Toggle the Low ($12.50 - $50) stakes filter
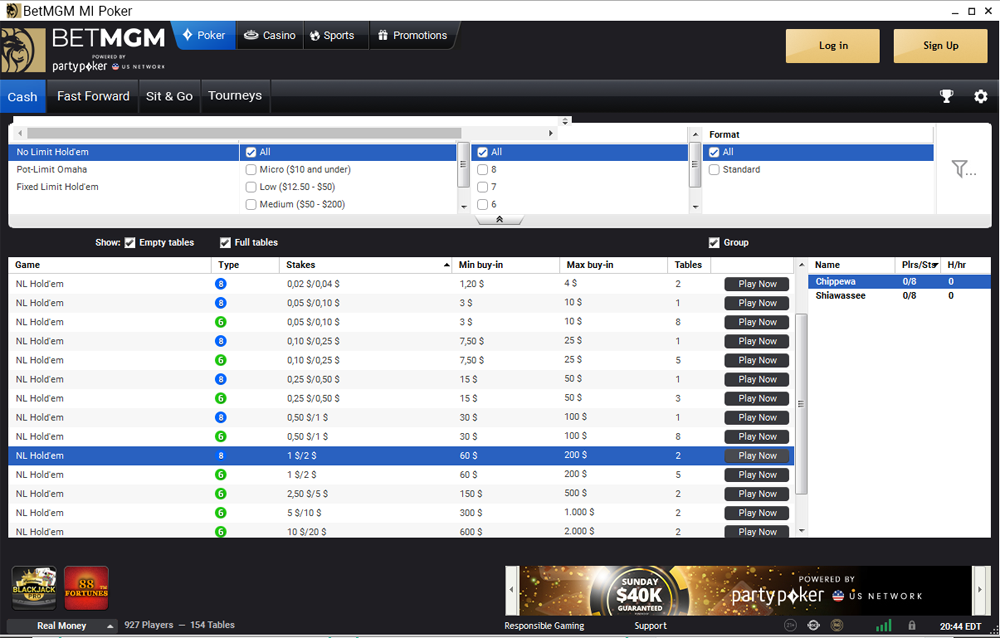This screenshot has height=638, width=1000. tap(251, 187)
